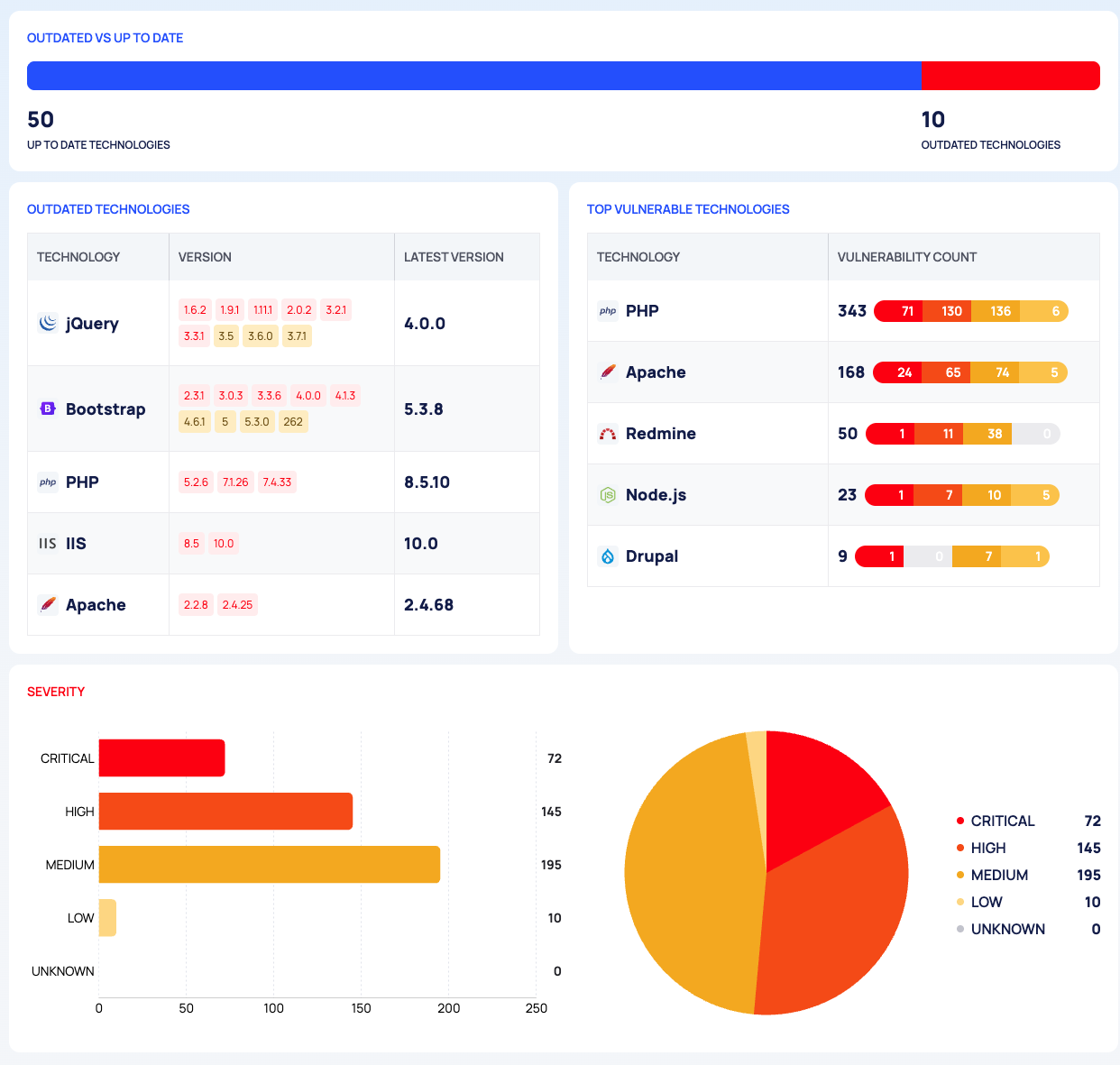This screenshot has width=1120, height=1065.
Task: Click the PHP icon in Top Vulnerable Technologies
Action: click(608, 311)
